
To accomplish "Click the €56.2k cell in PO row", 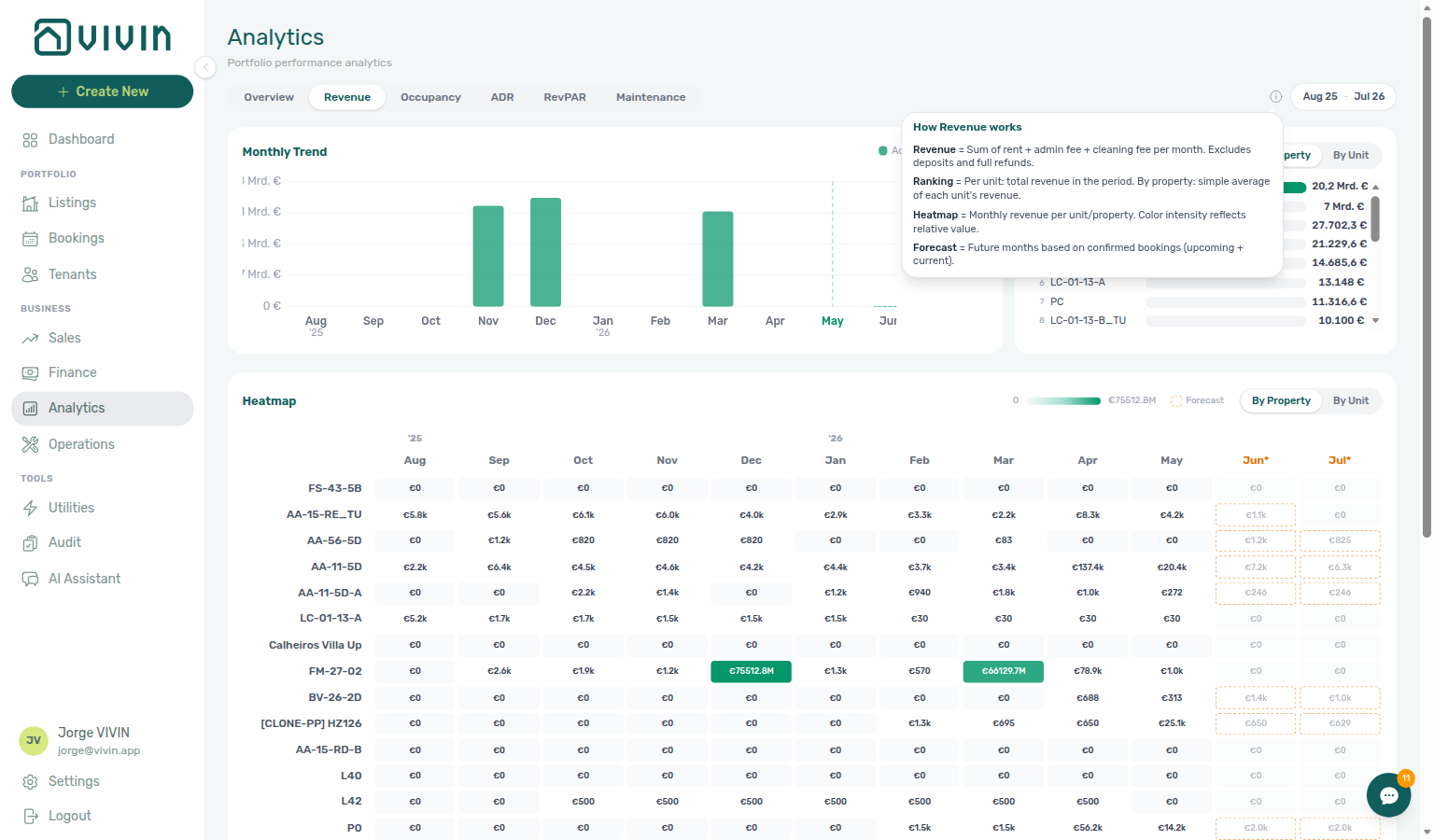I will click(x=1088, y=828).
